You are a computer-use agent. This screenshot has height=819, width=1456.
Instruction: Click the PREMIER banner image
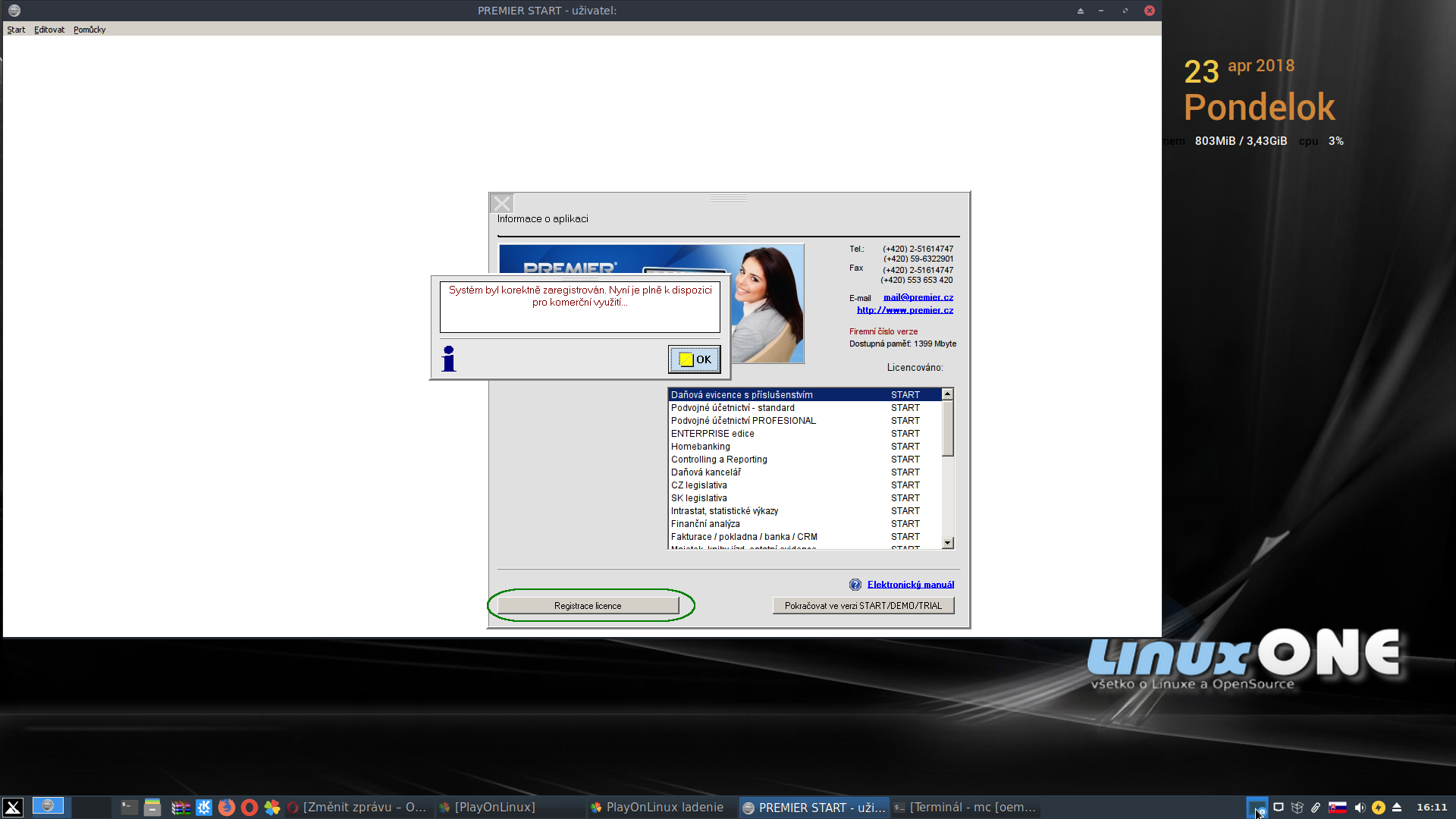[651, 303]
